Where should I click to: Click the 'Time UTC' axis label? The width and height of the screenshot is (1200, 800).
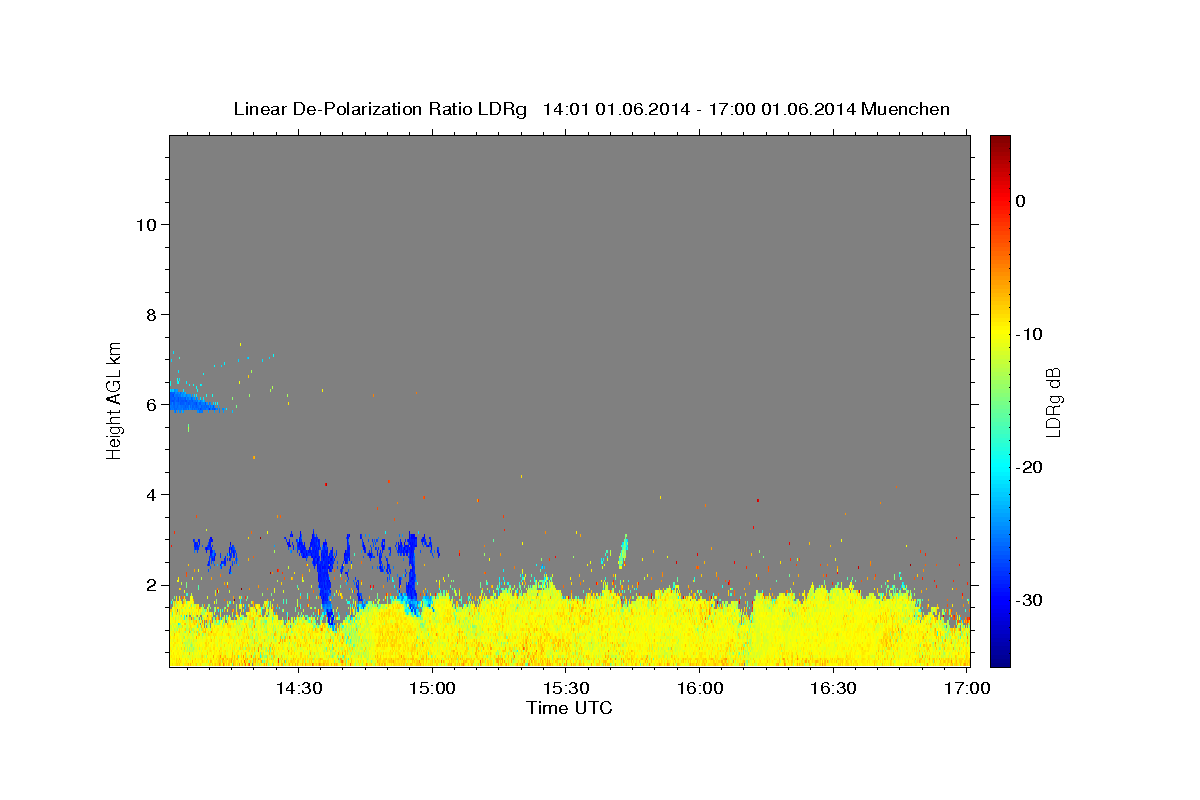pos(569,708)
